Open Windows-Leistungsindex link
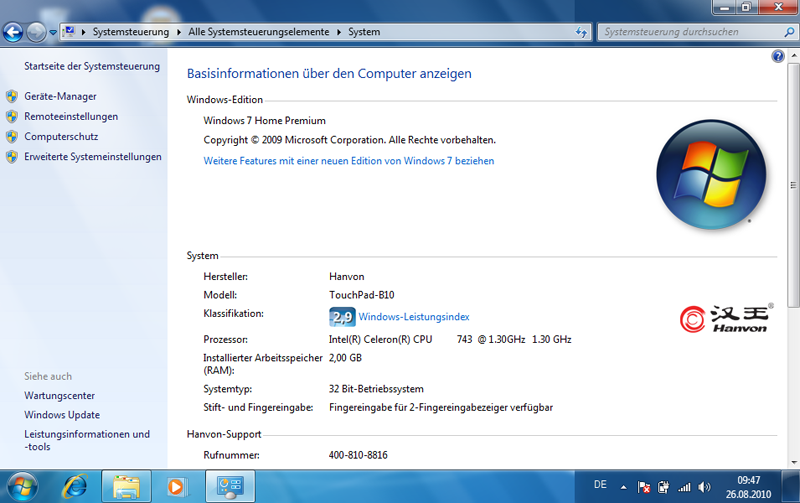The image size is (800, 503). click(x=414, y=317)
